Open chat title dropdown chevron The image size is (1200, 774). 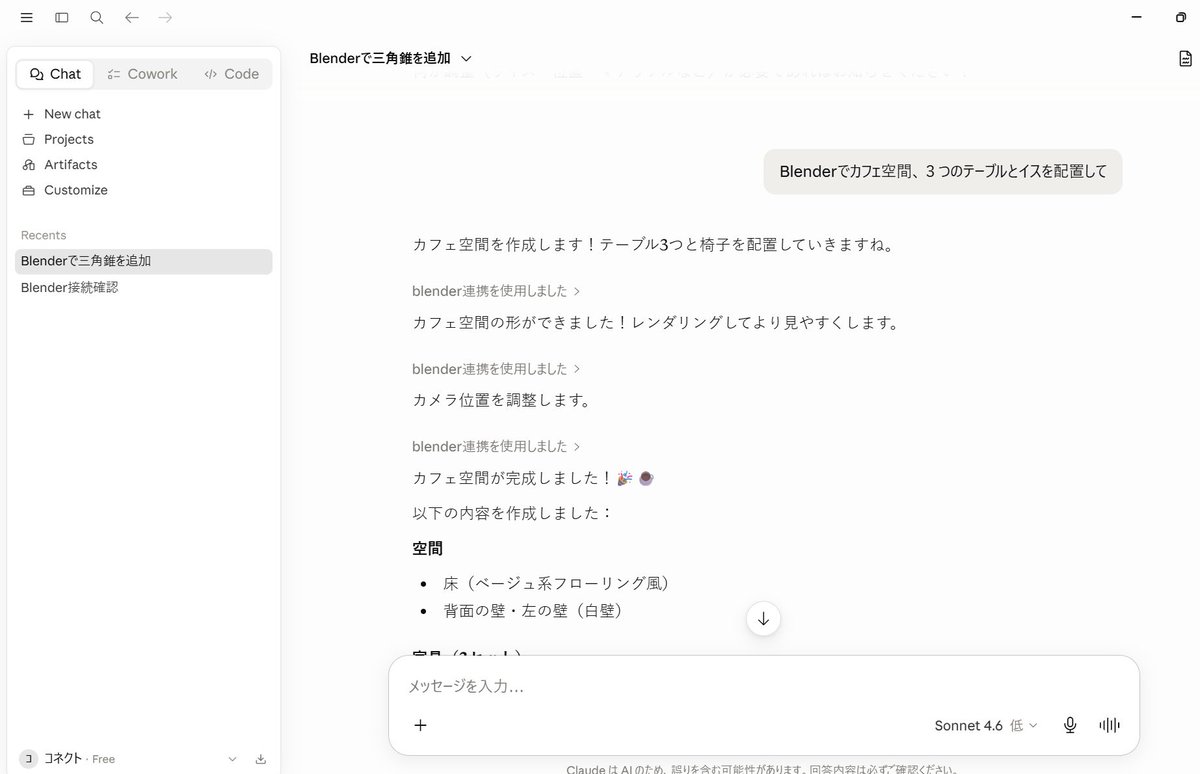click(466, 59)
